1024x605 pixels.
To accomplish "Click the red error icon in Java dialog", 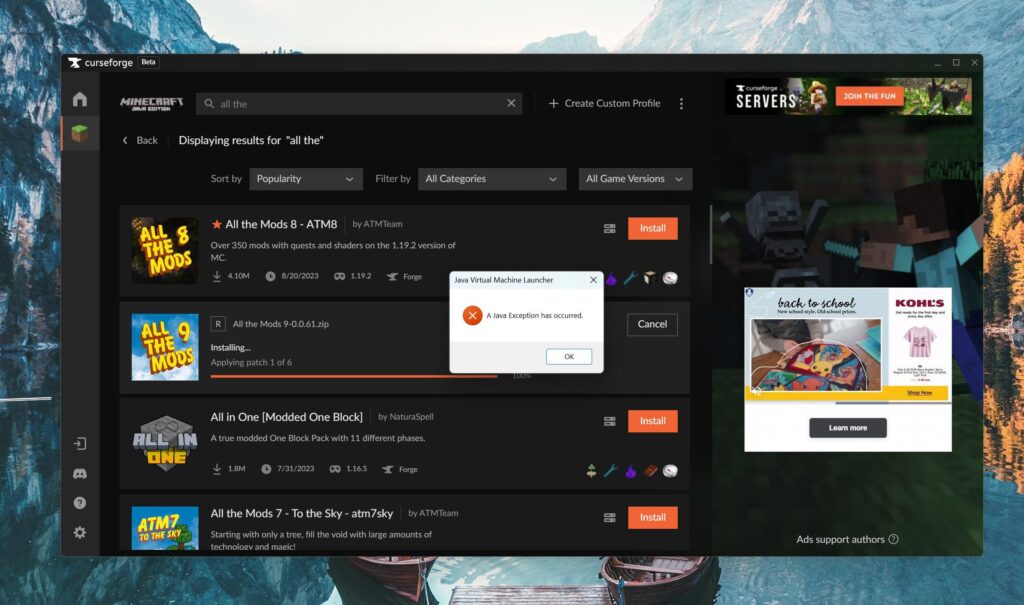I will (x=472, y=316).
